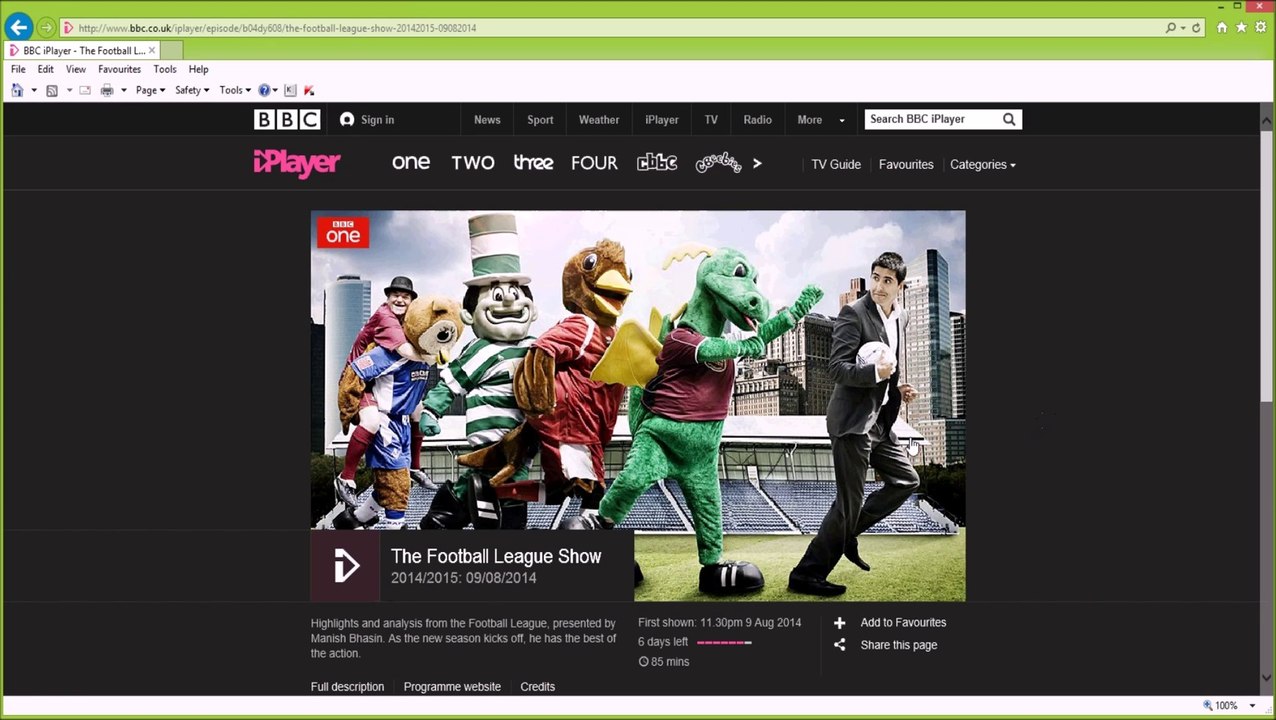This screenshot has height=720, width=1276.
Task: Expand the More dropdown in BBC bar
Action: click(820, 119)
